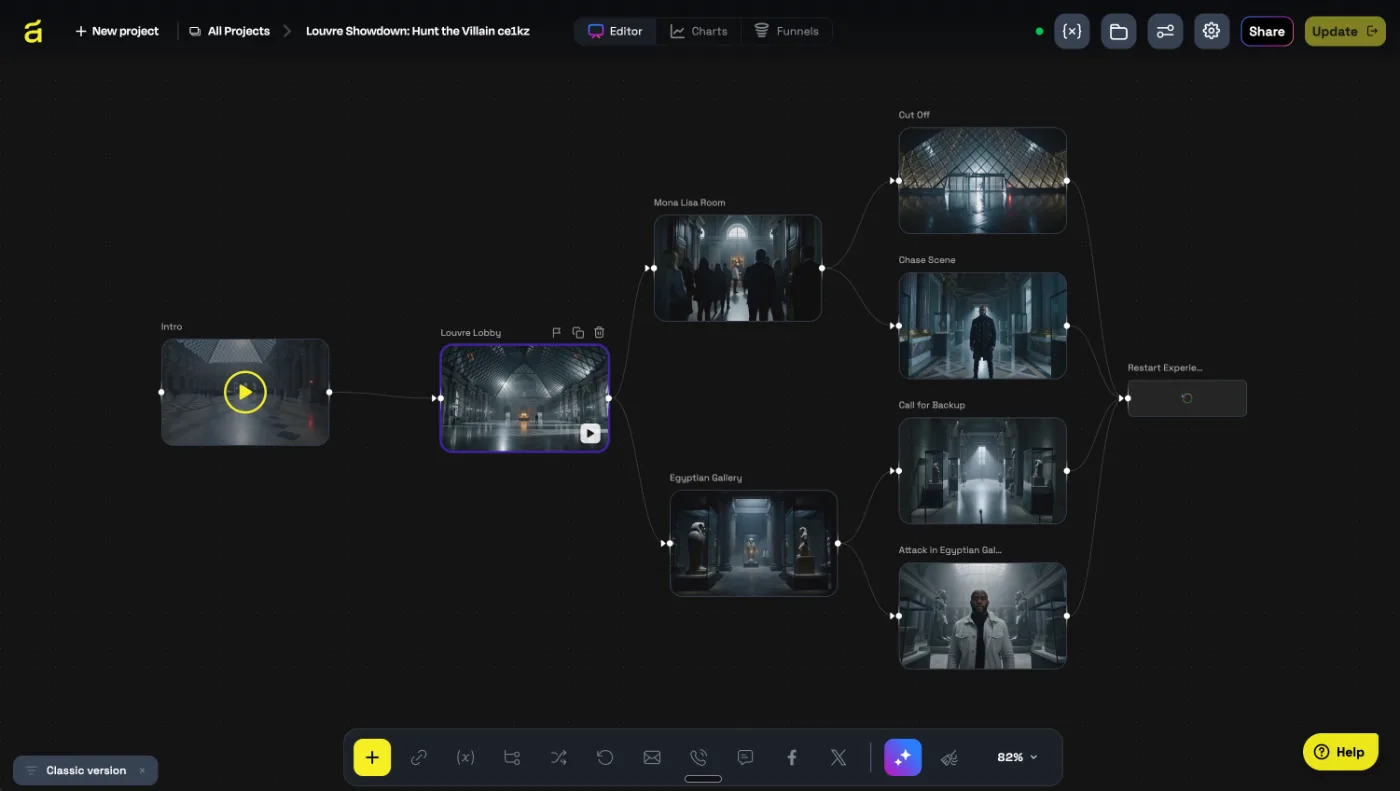Click the app logo at top left
This screenshot has height=791, width=1400.
[x=33, y=31]
